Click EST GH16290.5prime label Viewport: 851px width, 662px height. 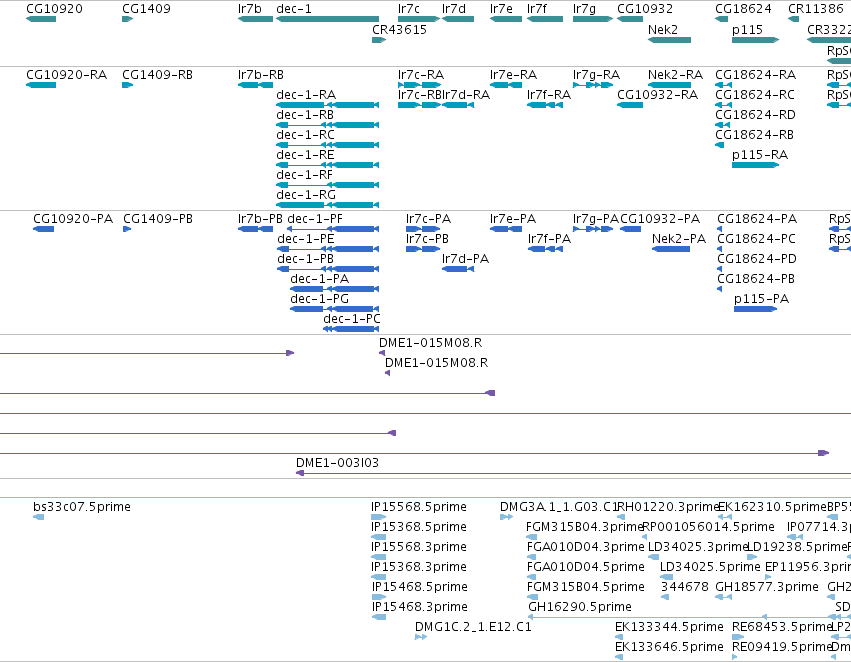tap(580, 607)
